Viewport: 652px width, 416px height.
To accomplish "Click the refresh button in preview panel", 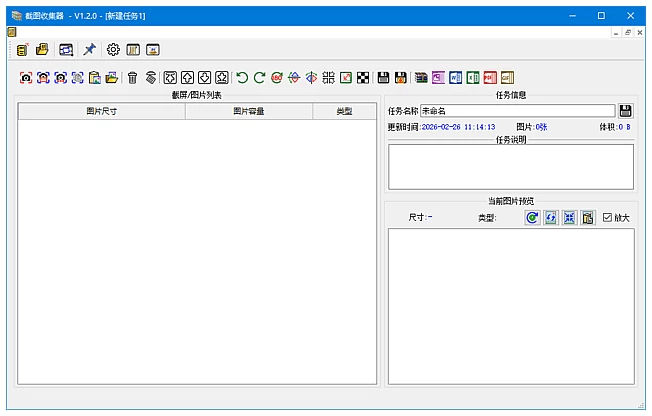I will tap(532, 217).
